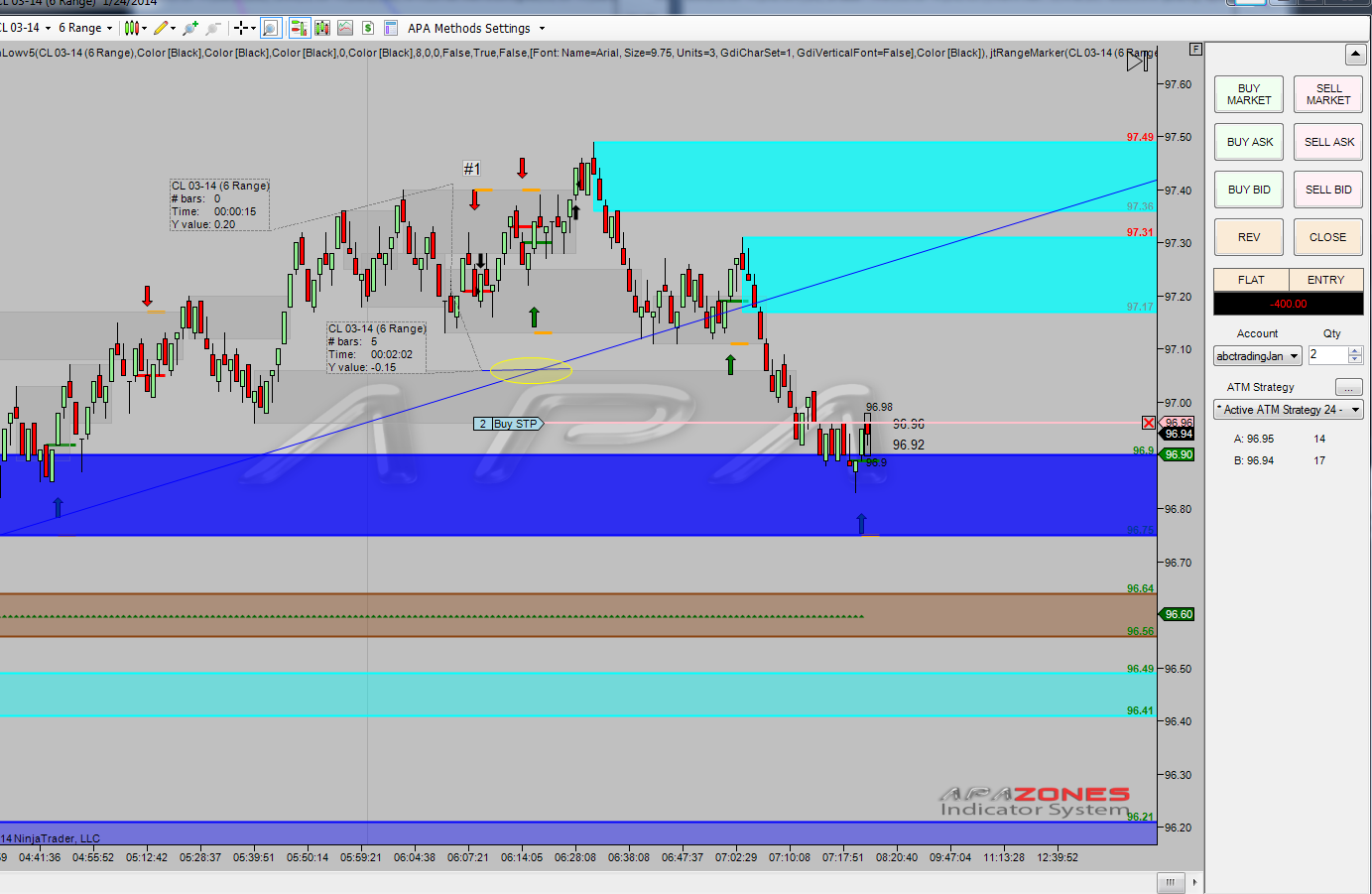Expand the drawing tools dropdown arrow
The height and width of the screenshot is (894, 1372).
click(x=174, y=28)
